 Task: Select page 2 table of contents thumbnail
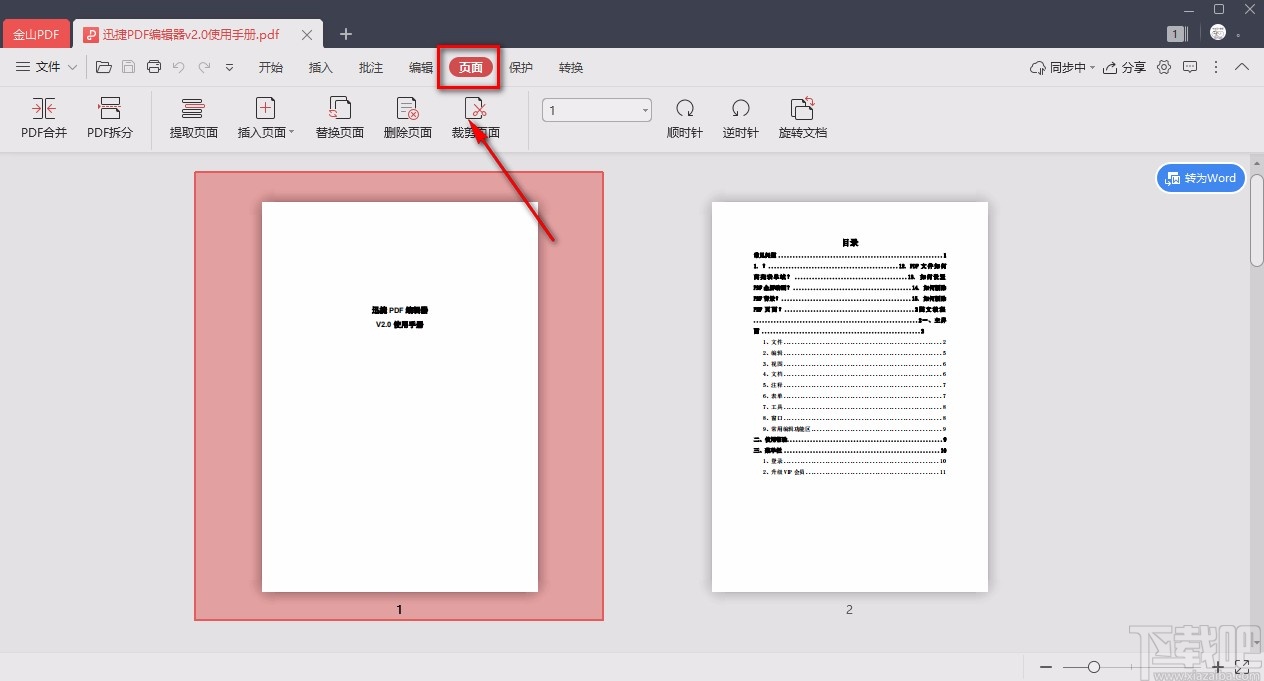(x=849, y=396)
